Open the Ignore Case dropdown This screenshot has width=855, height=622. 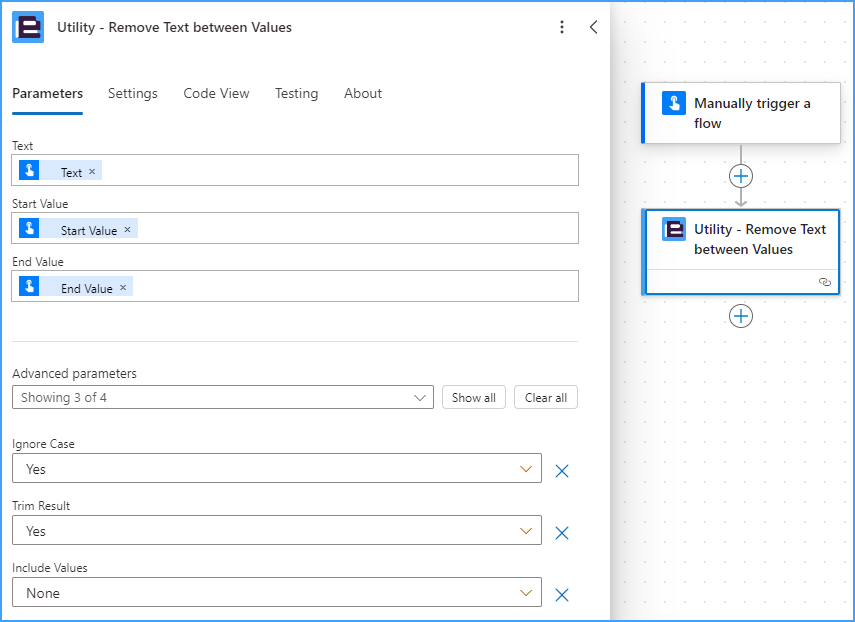(276, 468)
